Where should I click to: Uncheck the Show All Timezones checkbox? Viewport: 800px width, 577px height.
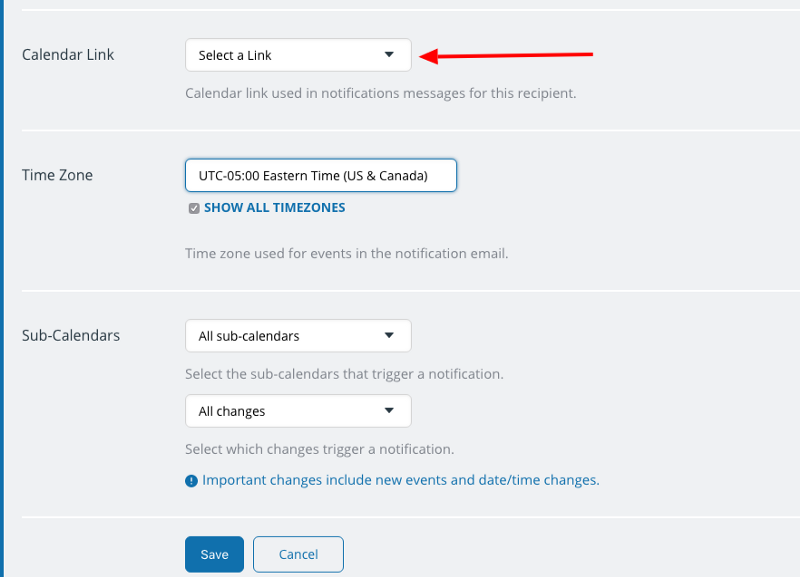pyautogui.click(x=194, y=208)
